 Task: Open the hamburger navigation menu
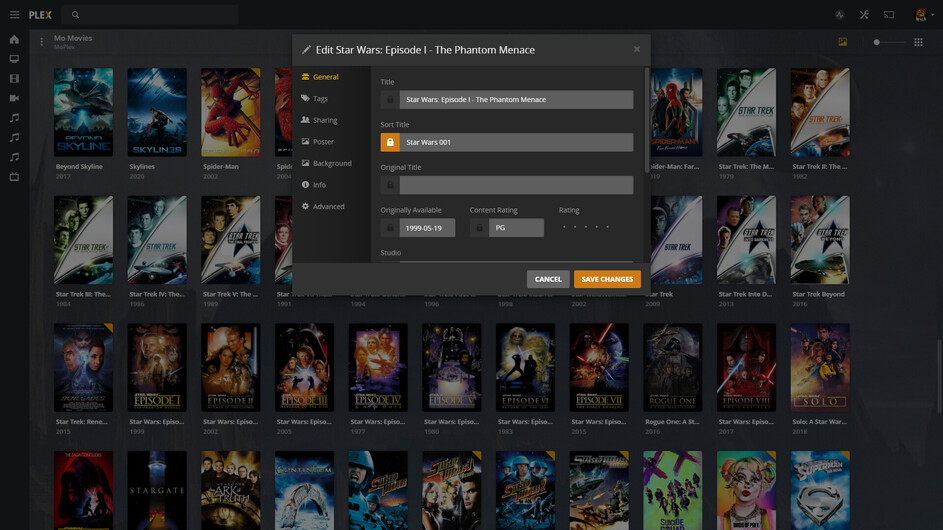click(14, 14)
